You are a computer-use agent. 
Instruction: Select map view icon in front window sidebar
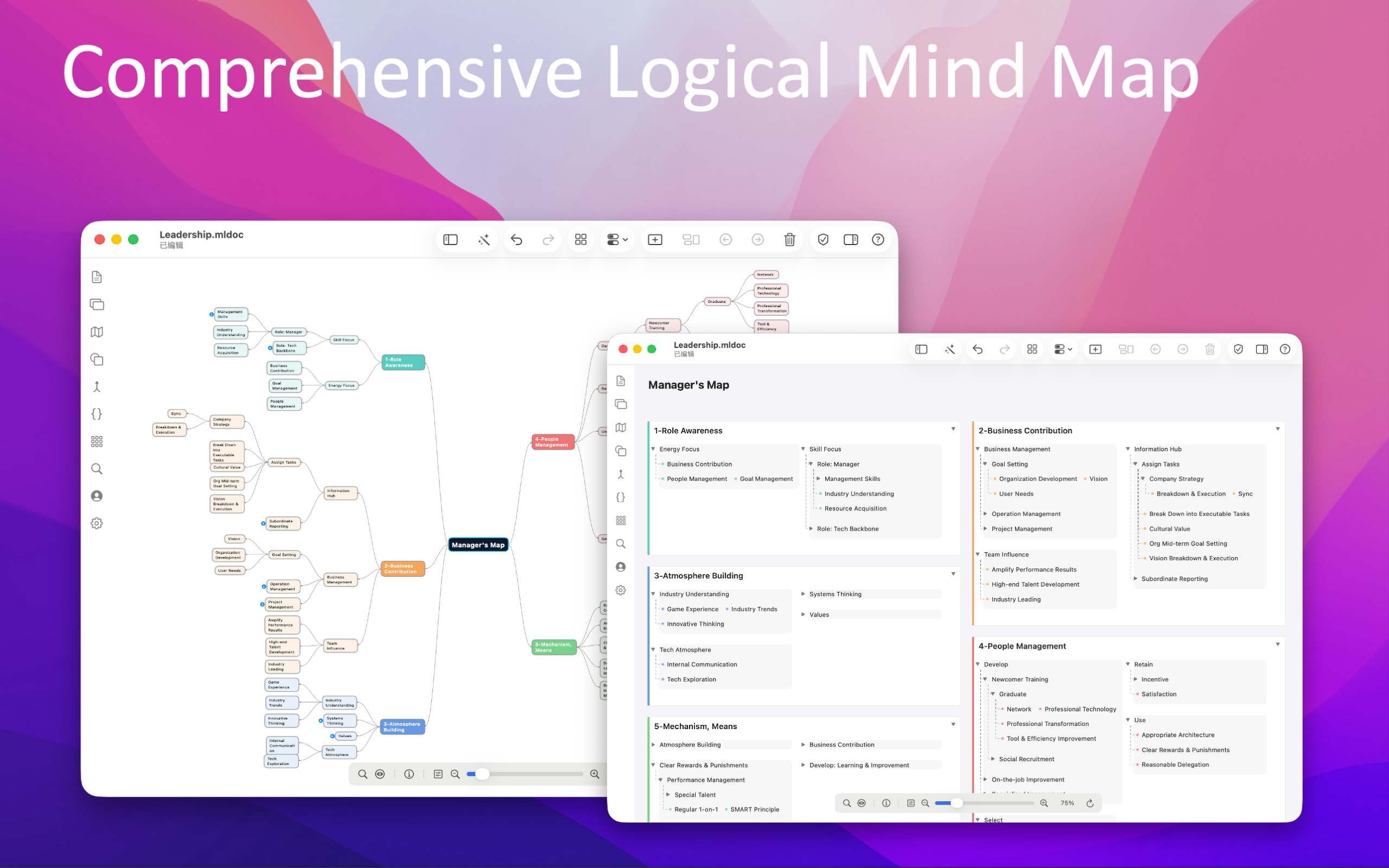tap(621, 427)
